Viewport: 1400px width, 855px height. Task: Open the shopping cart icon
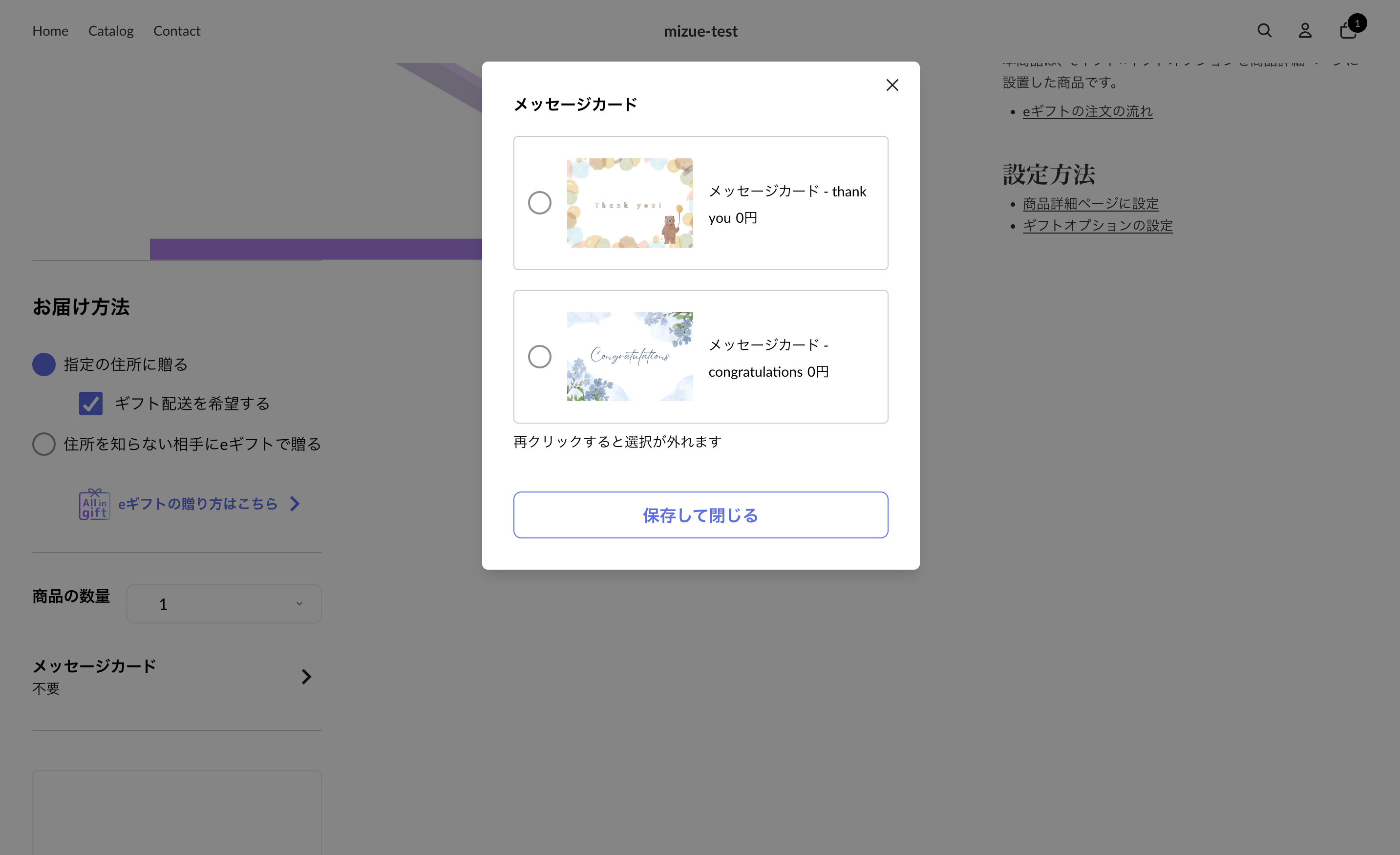[1349, 29]
